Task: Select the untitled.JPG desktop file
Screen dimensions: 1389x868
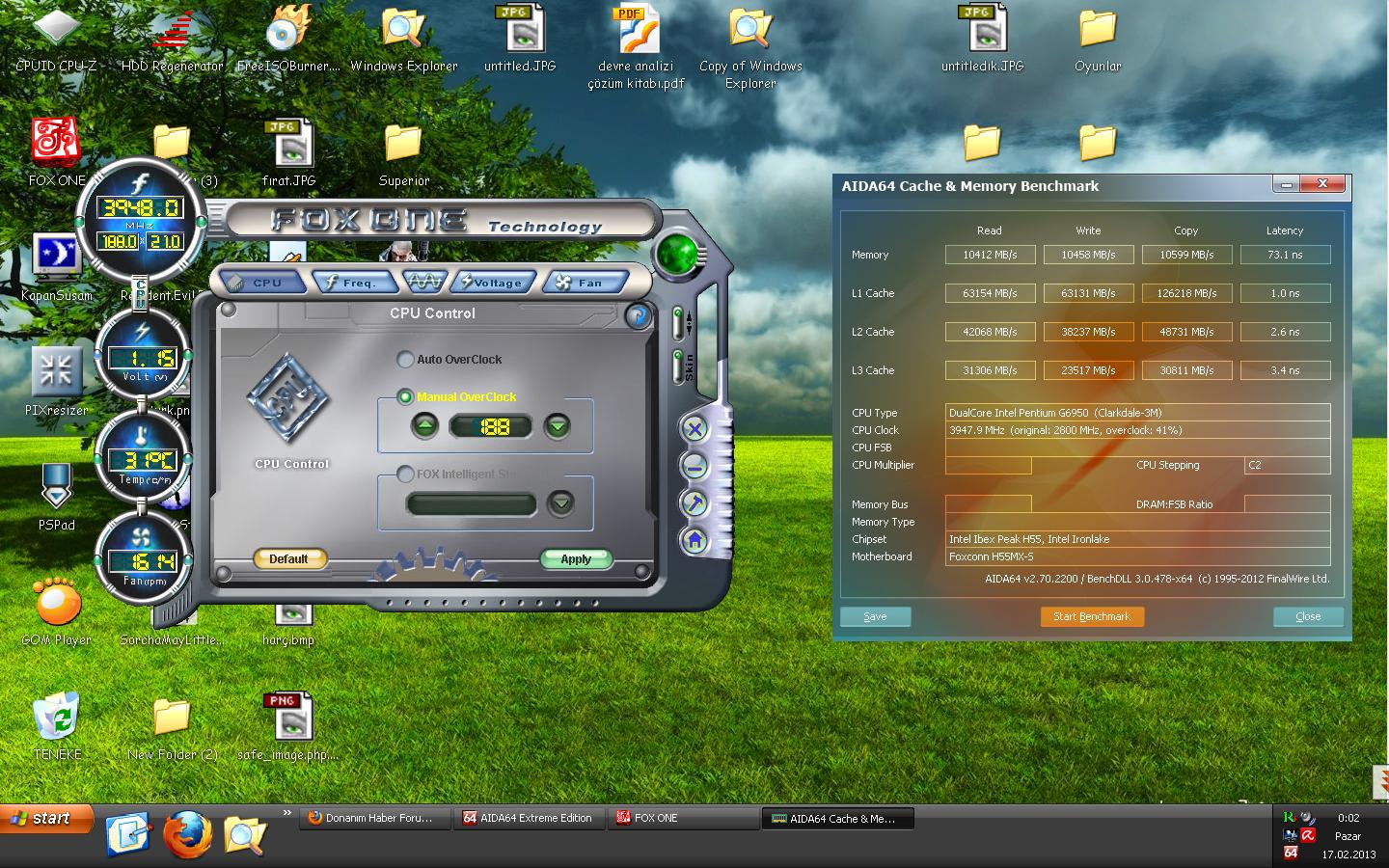Action: 520,39
